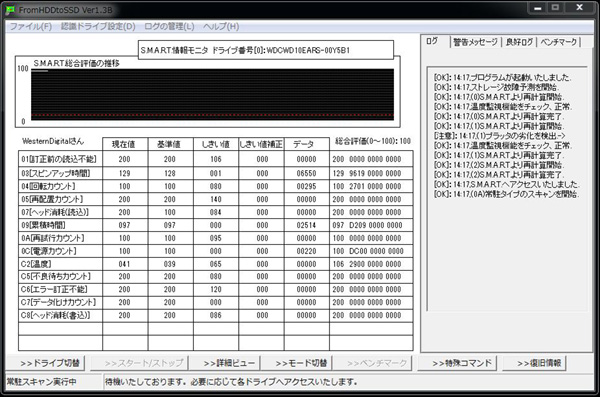Click status message 待機いたしております
The image size is (600, 397).
[x=231, y=382]
